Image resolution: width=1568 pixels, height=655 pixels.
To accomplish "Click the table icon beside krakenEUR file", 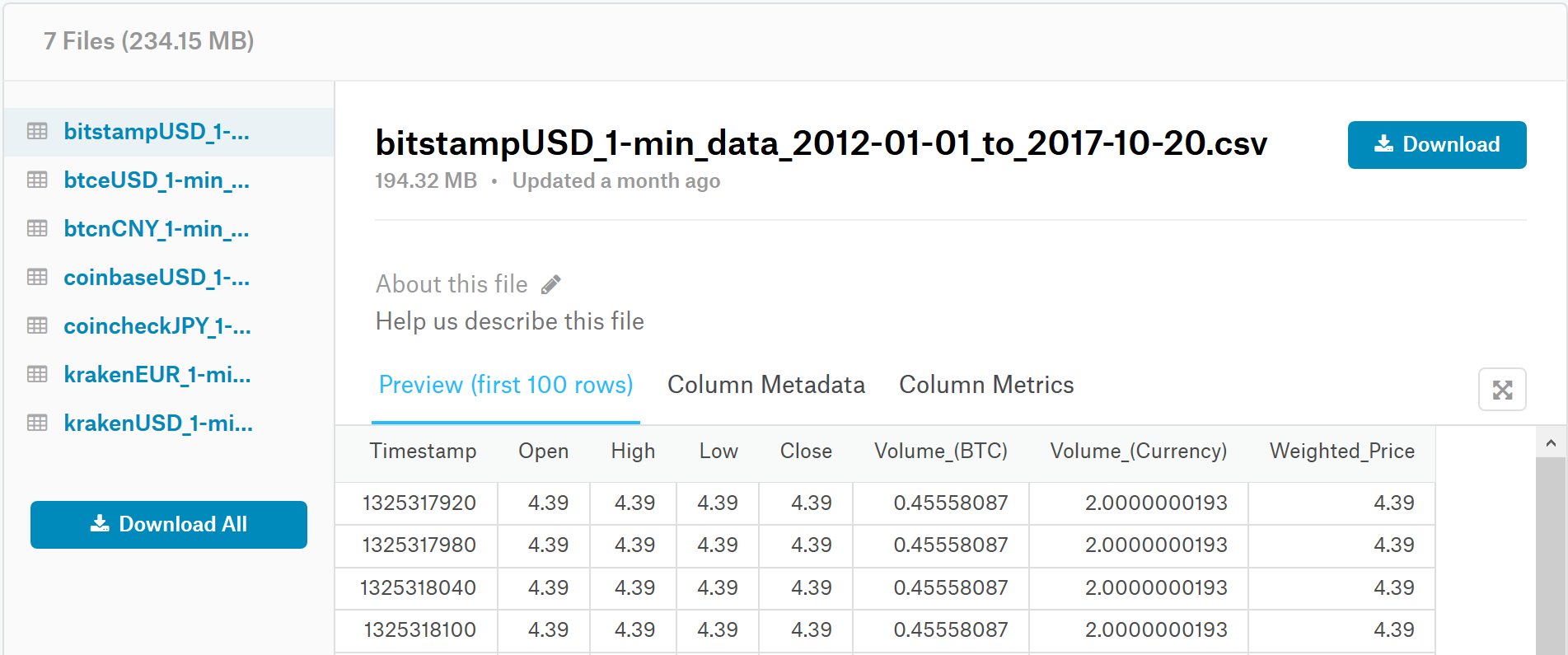I will click(x=37, y=374).
